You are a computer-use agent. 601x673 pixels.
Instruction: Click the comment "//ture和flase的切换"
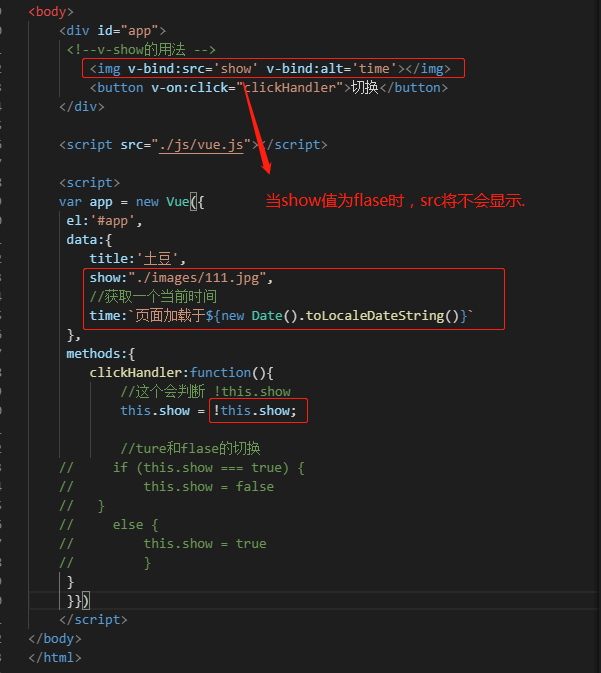coord(190,449)
